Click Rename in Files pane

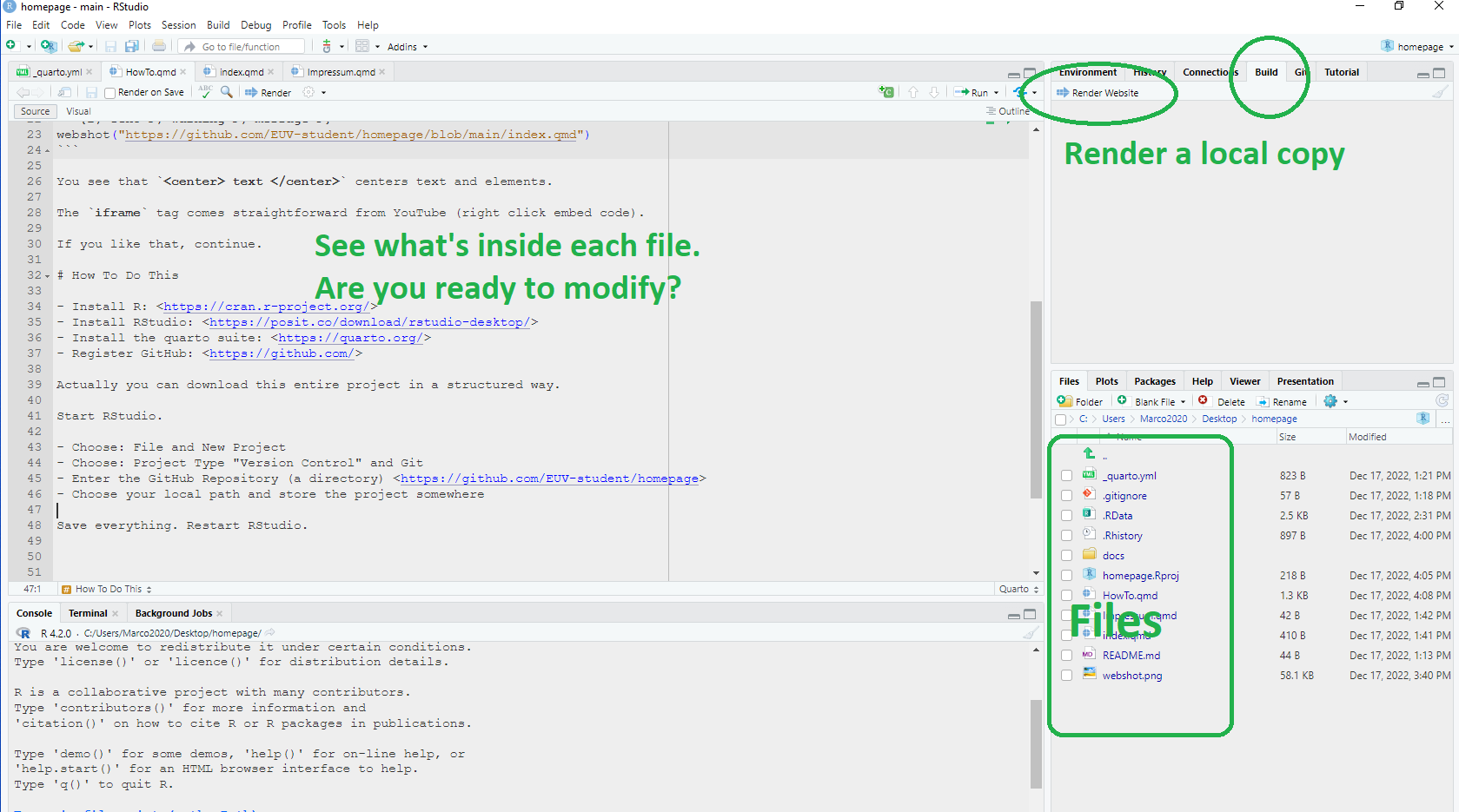click(1282, 401)
